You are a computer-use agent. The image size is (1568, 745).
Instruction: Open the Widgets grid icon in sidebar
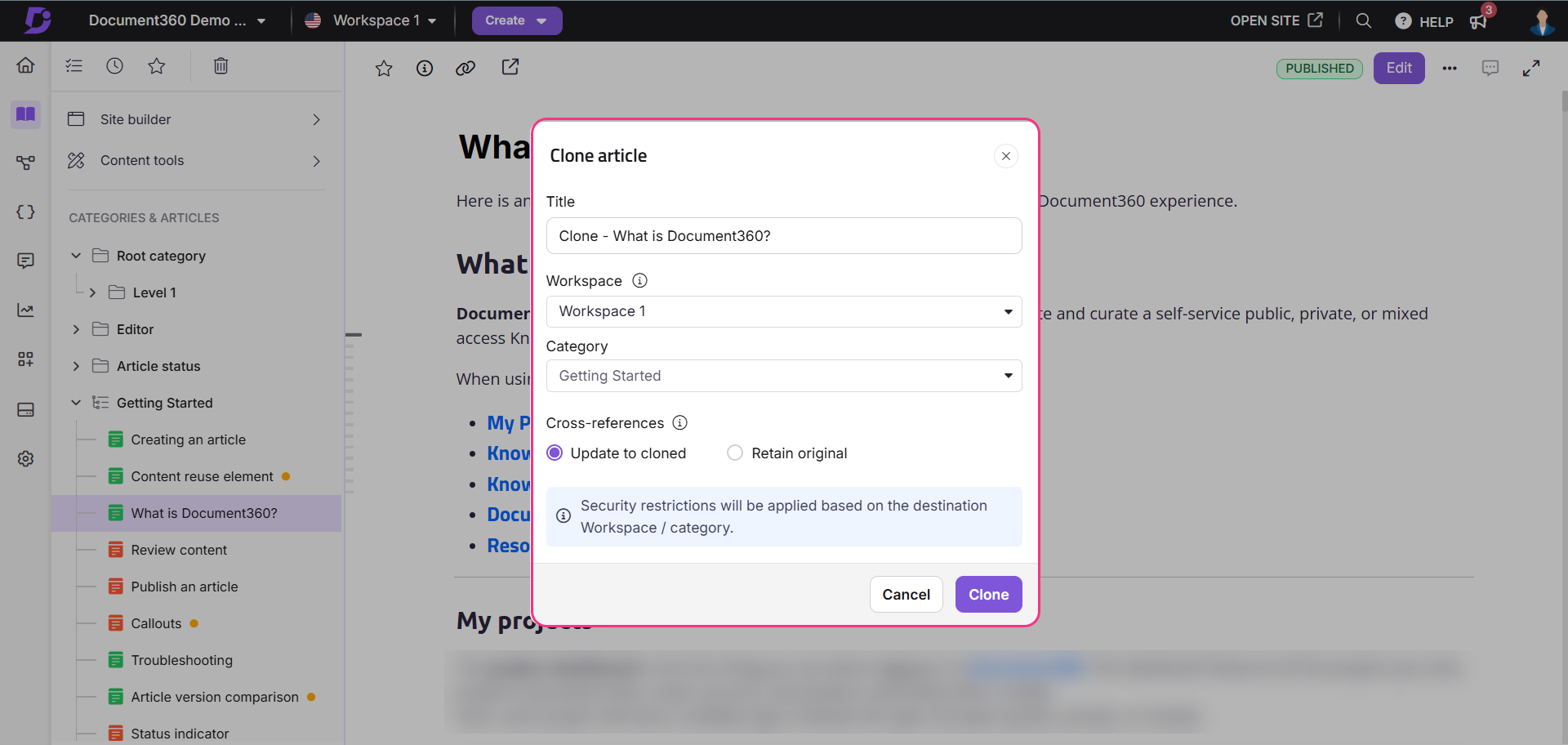pos(25,359)
